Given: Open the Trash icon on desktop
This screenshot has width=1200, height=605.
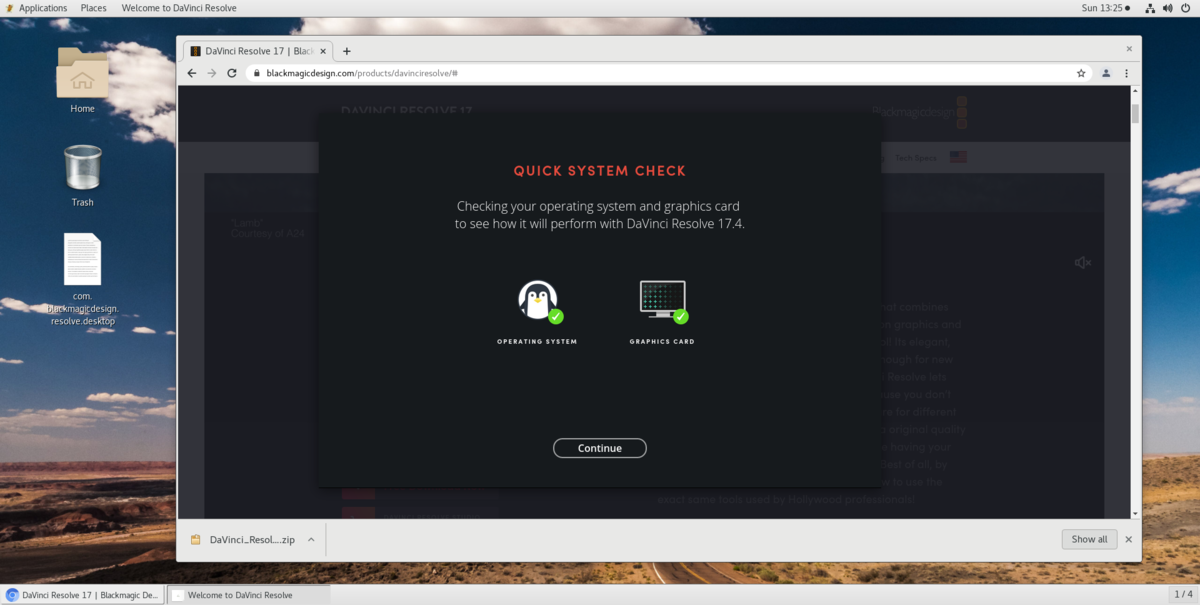Looking at the screenshot, I should pyautogui.click(x=82, y=175).
